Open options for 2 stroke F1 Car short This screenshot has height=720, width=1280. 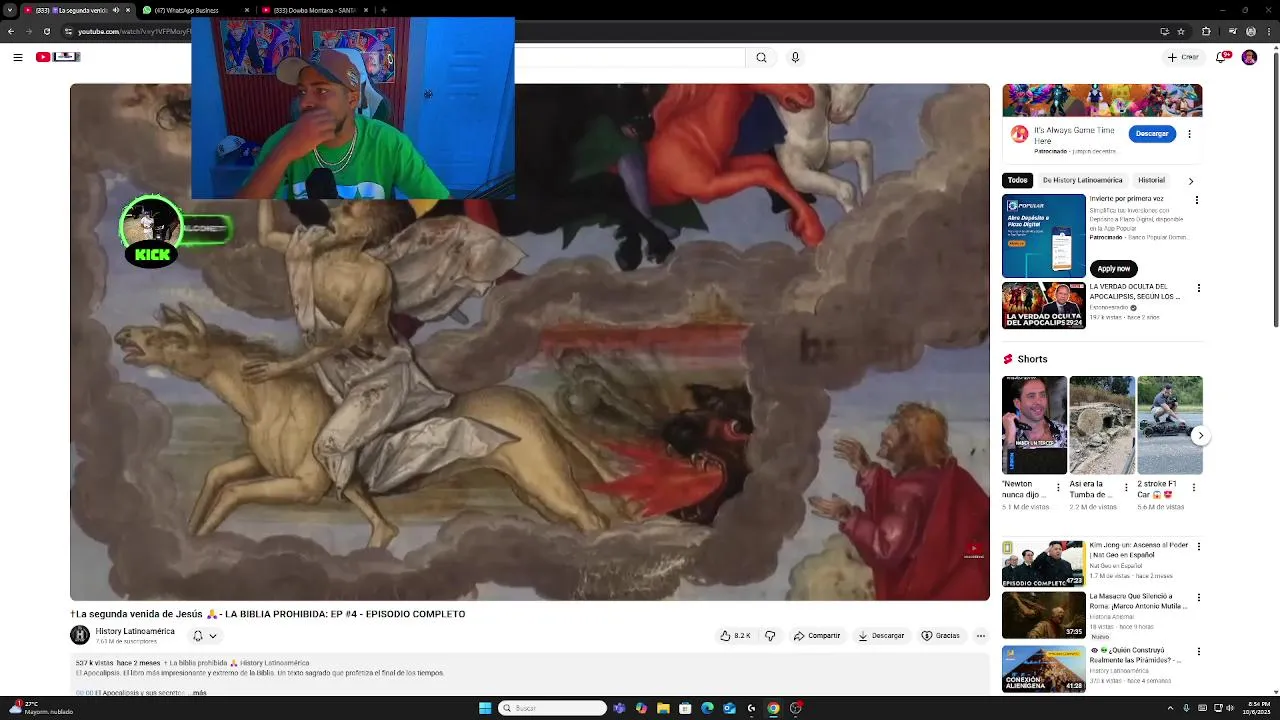tap(1195, 489)
